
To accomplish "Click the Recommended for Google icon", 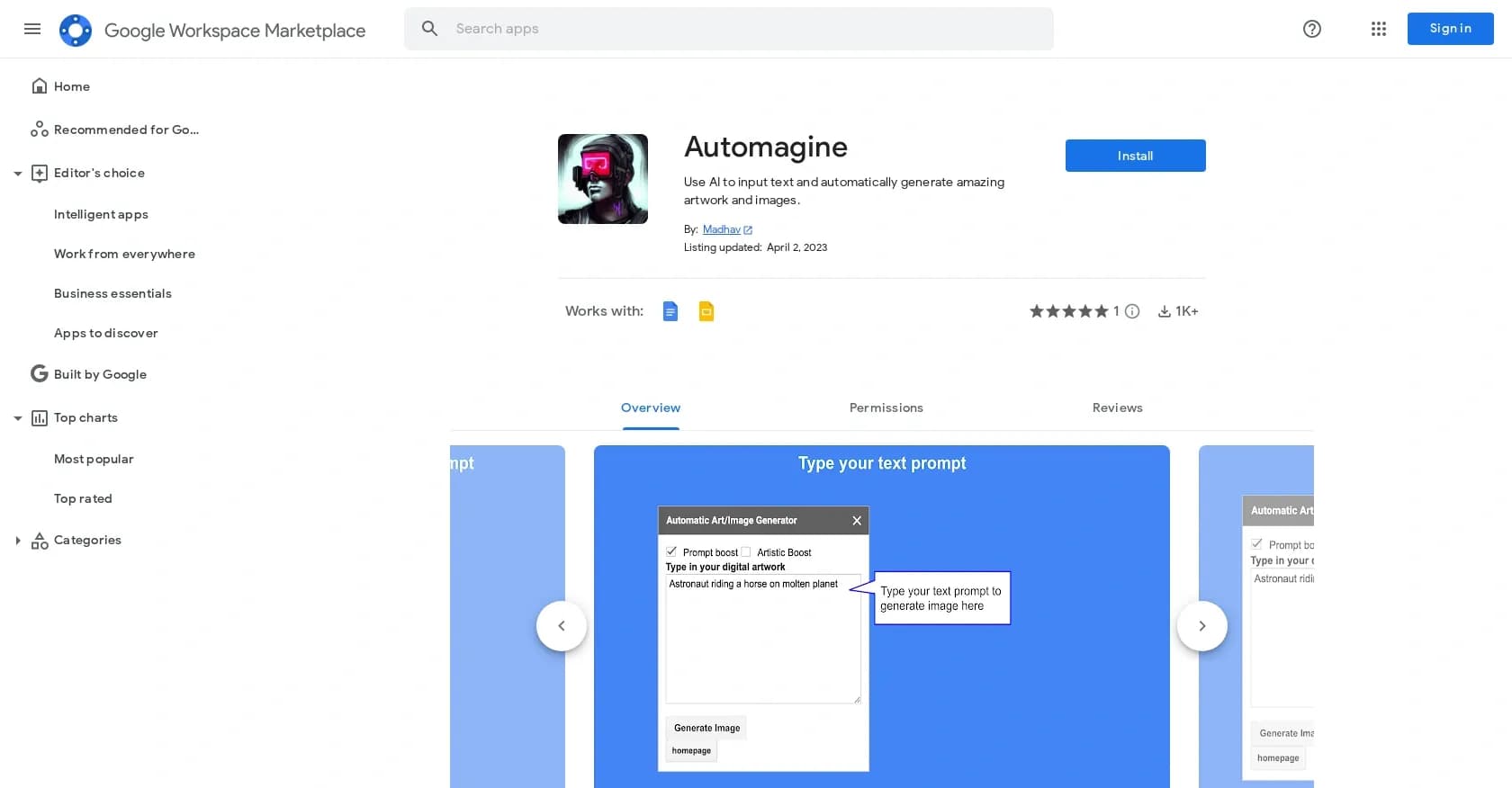I will click(x=40, y=130).
